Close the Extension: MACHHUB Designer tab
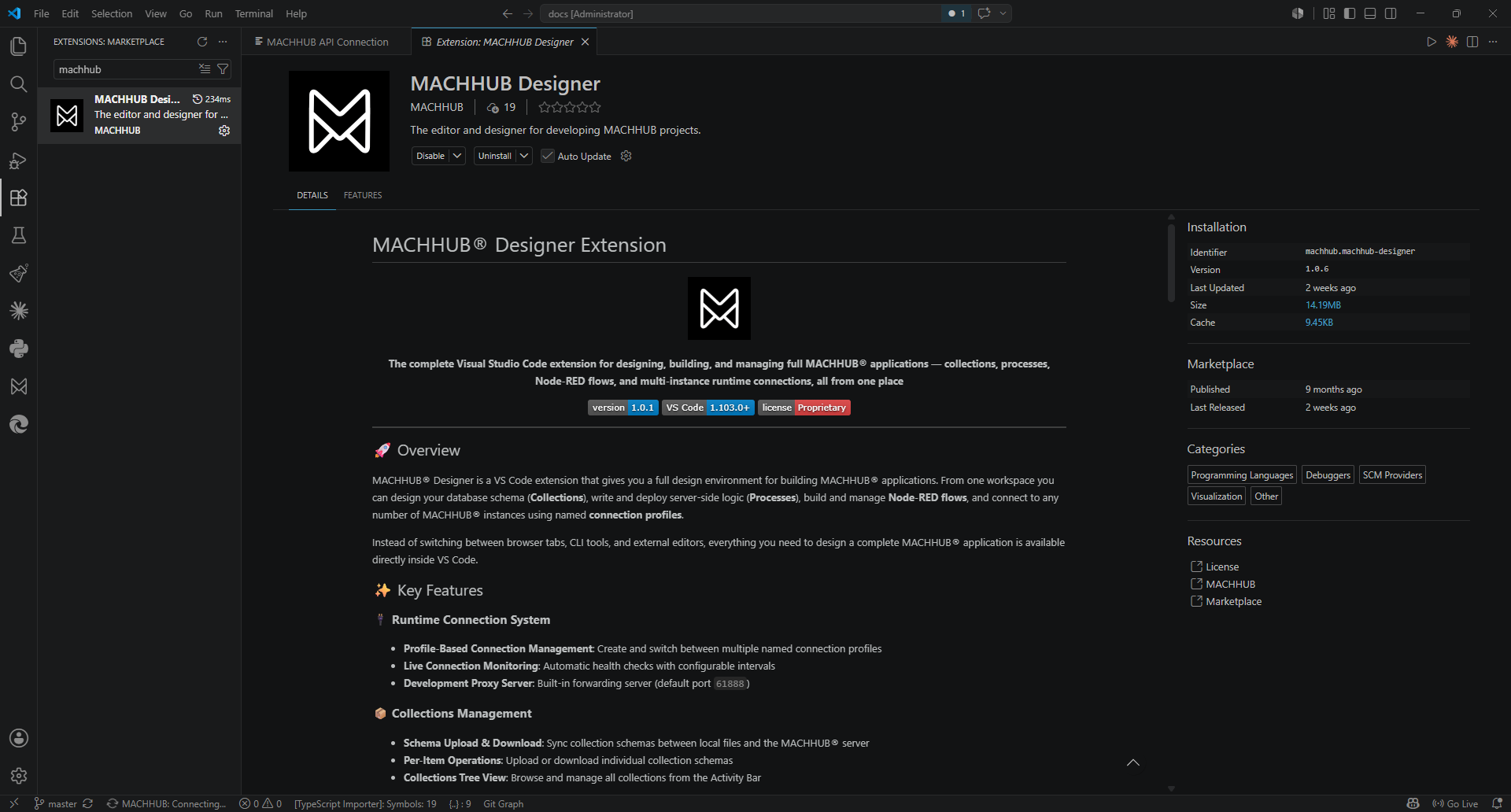Viewport: 1511px width, 812px height. pos(585,42)
